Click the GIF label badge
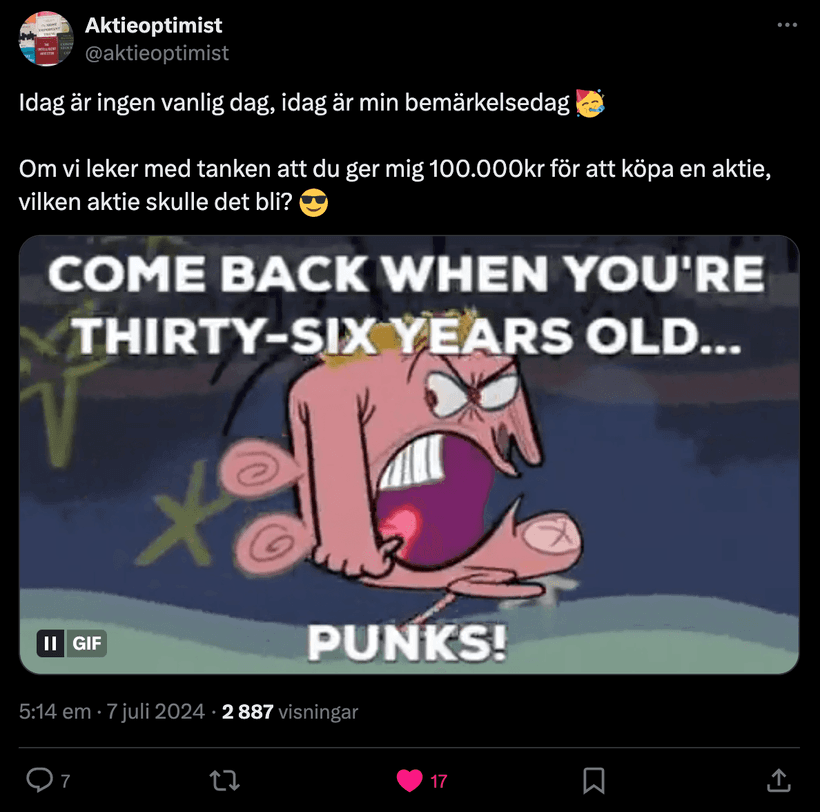Image resolution: width=820 pixels, height=812 pixels. [x=86, y=643]
